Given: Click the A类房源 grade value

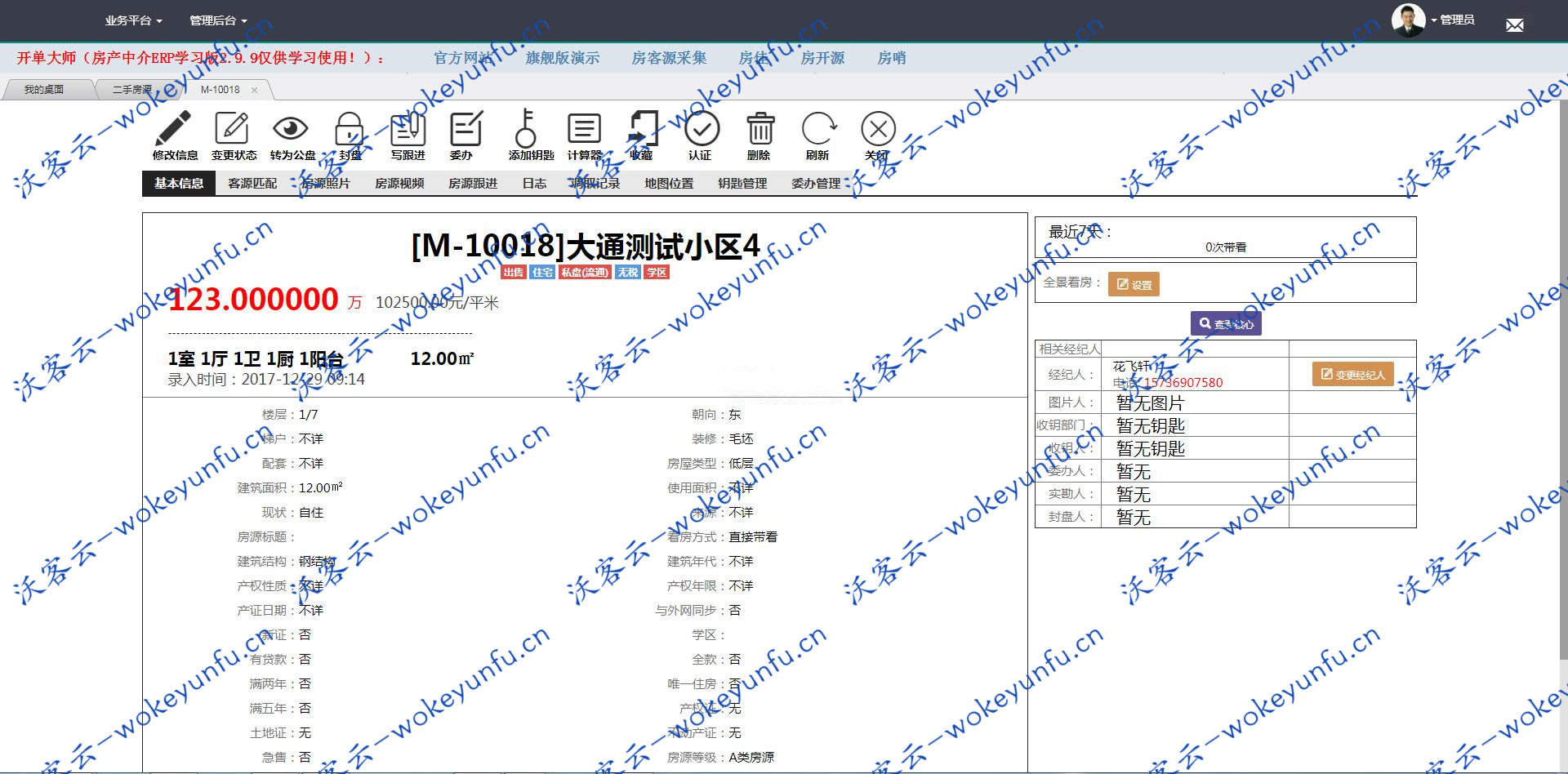Looking at the screenshot, I should point(751,757).
